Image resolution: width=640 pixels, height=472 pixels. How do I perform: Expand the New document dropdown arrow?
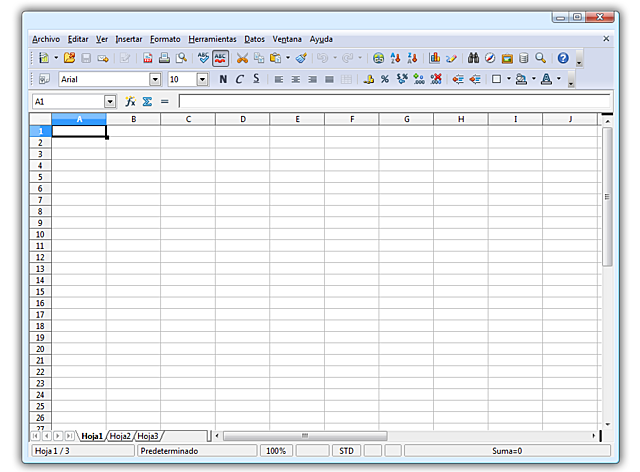(x=56, y=58)
